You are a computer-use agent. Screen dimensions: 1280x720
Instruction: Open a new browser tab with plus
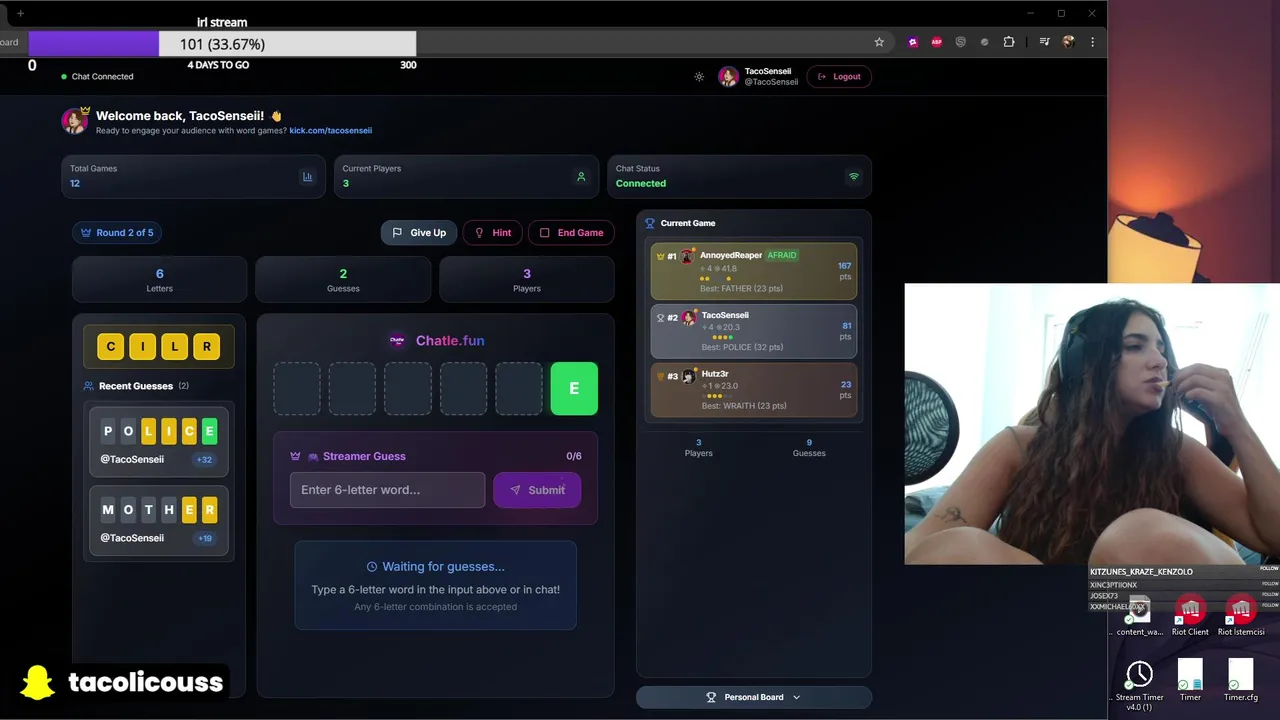tap(20, 13)
